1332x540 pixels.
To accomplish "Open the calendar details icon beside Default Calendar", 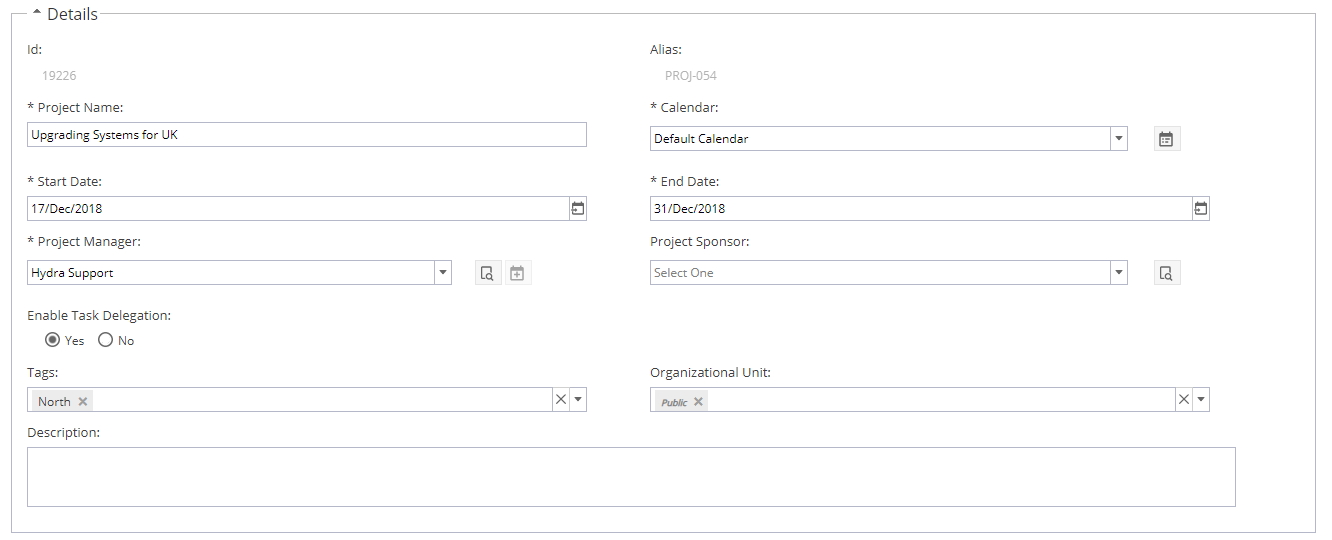I will tap(1166, 139).
